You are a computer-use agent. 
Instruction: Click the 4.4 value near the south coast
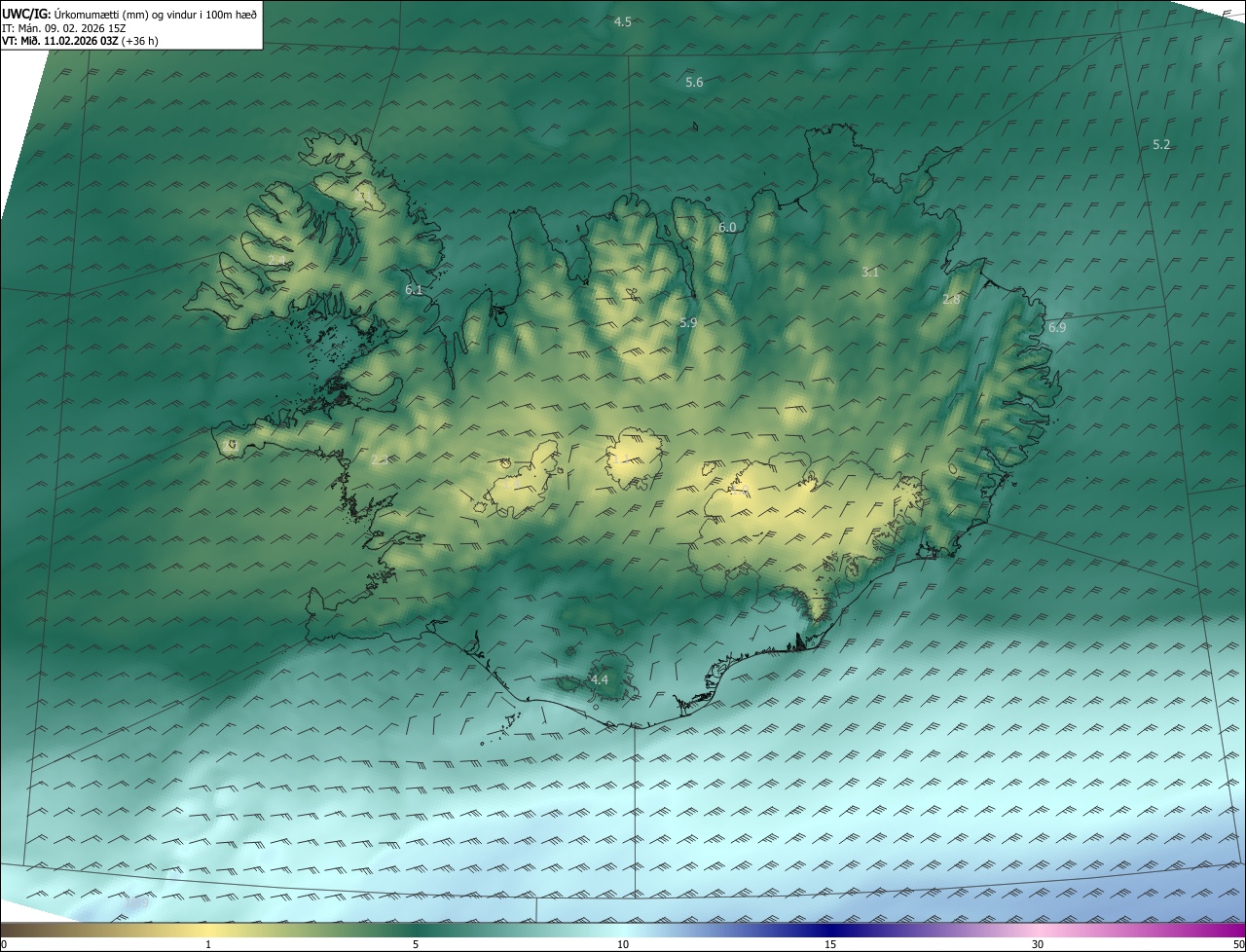(600, 679)
